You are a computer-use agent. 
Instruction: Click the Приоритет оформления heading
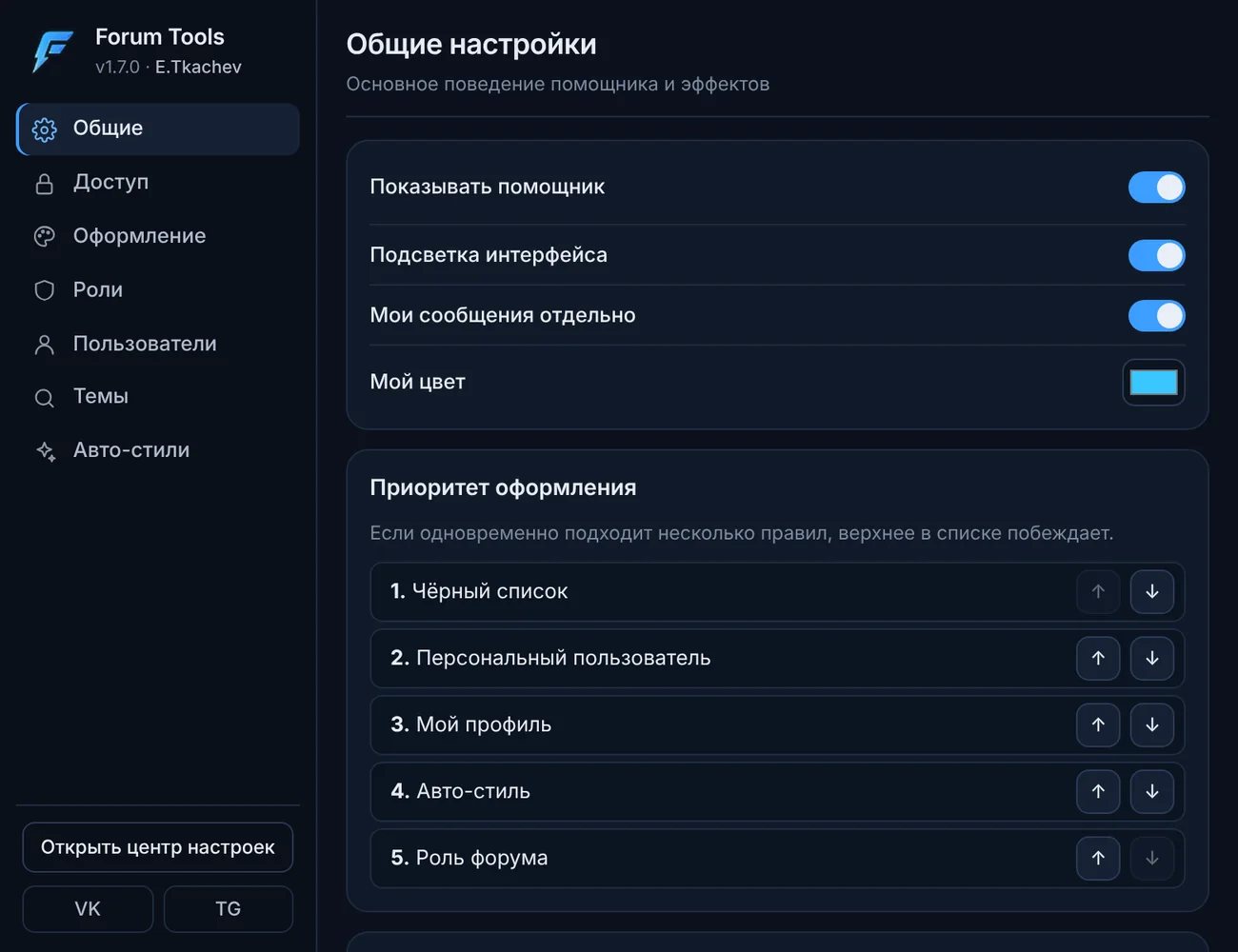tap(503, 487)
